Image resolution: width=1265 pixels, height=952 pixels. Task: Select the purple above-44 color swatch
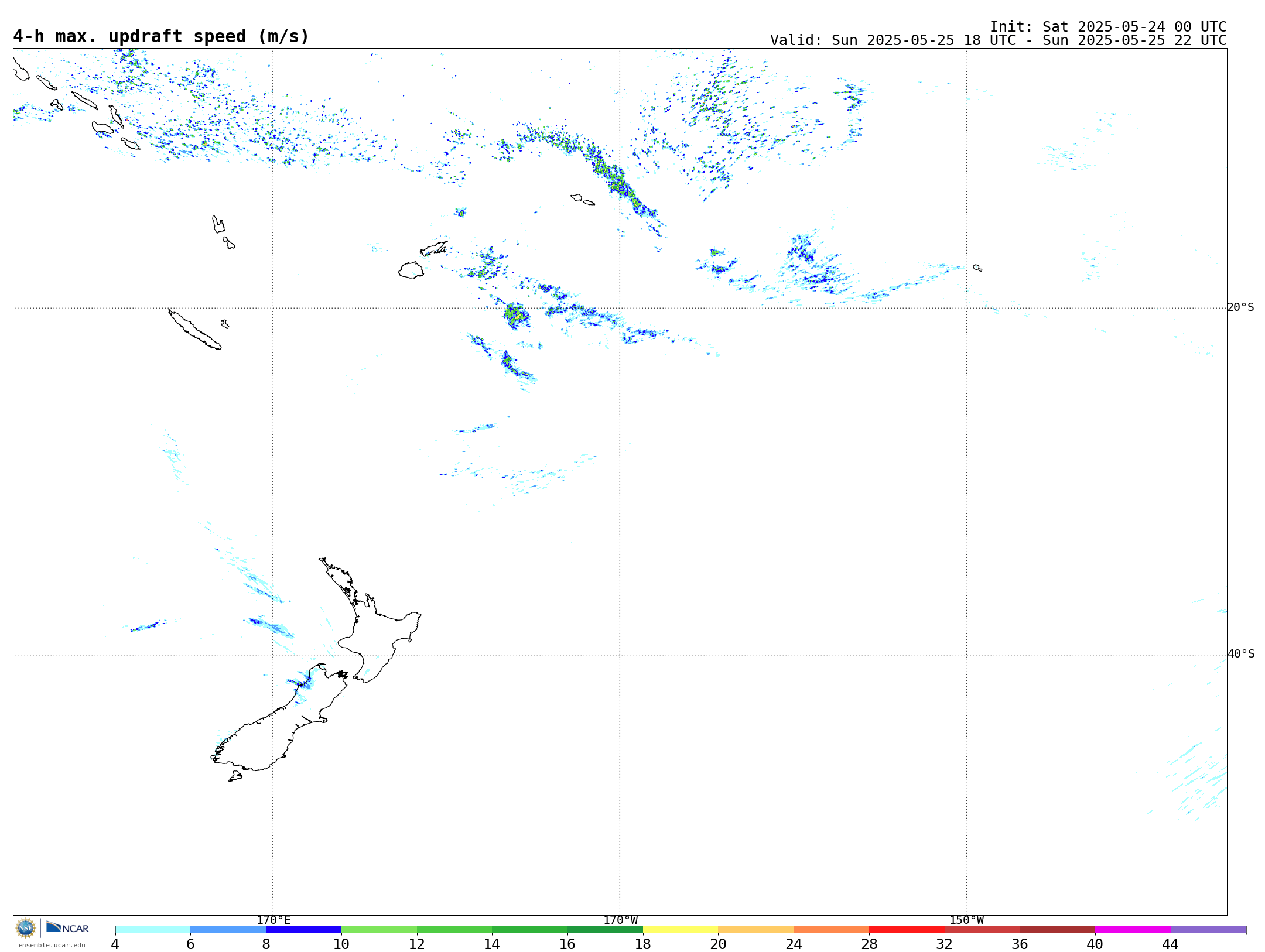[1208, 930]
